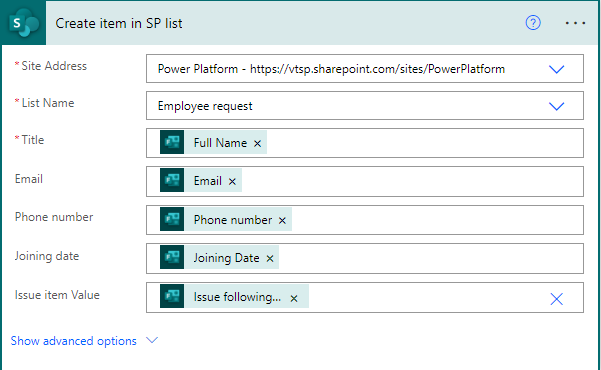Click the Forms icon on Issue following token

click(172, 296)
